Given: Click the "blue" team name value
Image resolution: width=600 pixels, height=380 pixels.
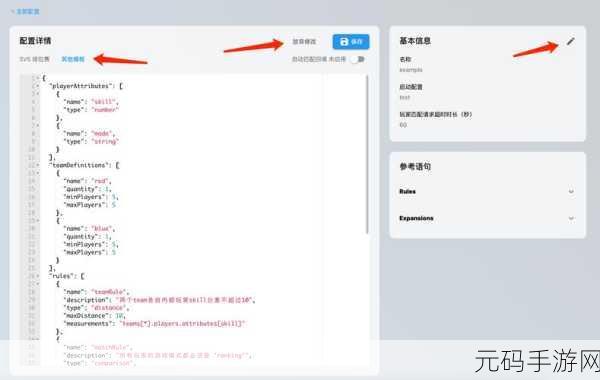Looking at the screenshot, I should [103, 228].
